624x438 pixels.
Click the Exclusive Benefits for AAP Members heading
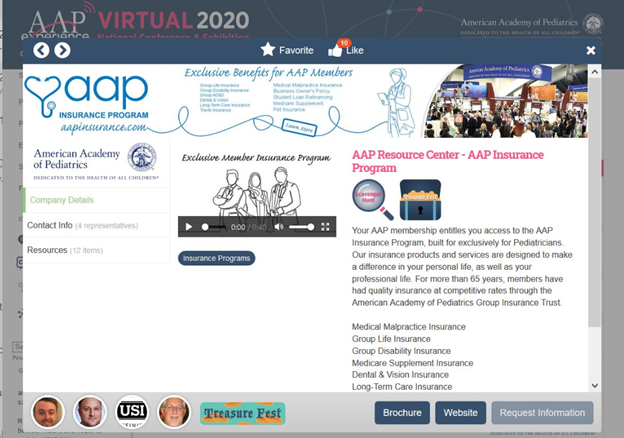269,73
